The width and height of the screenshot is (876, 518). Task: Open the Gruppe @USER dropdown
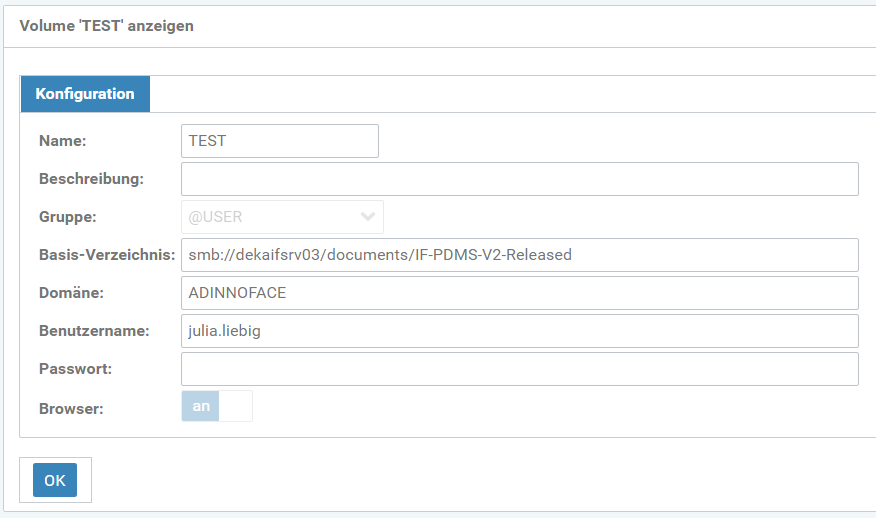[x=270, y=217]
